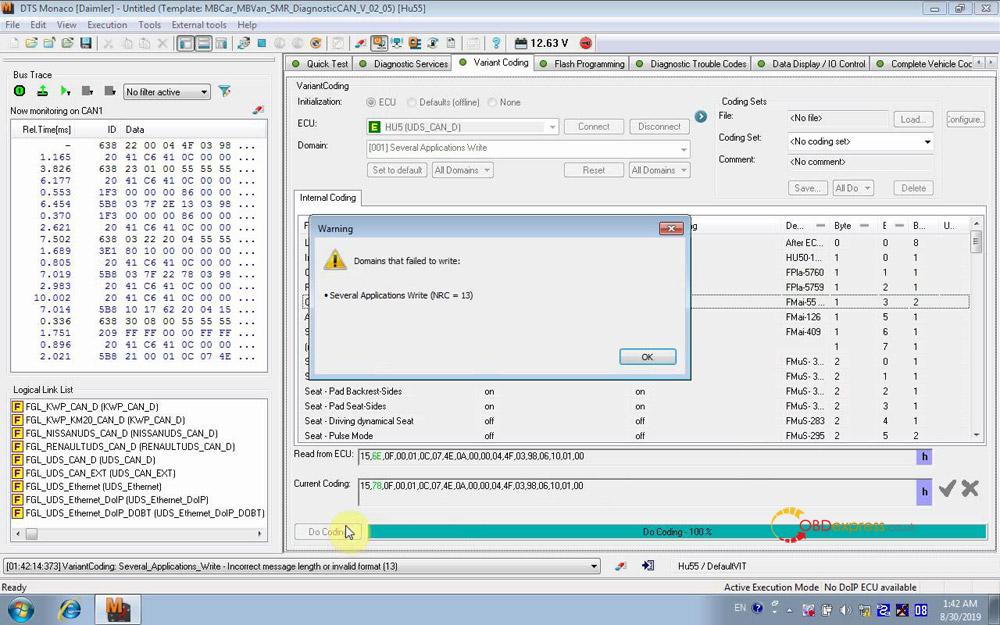This screenshot has width=1000, height=625.
Task: Click the eraser icon above the Bus Trace table
Action: [258, 110]
